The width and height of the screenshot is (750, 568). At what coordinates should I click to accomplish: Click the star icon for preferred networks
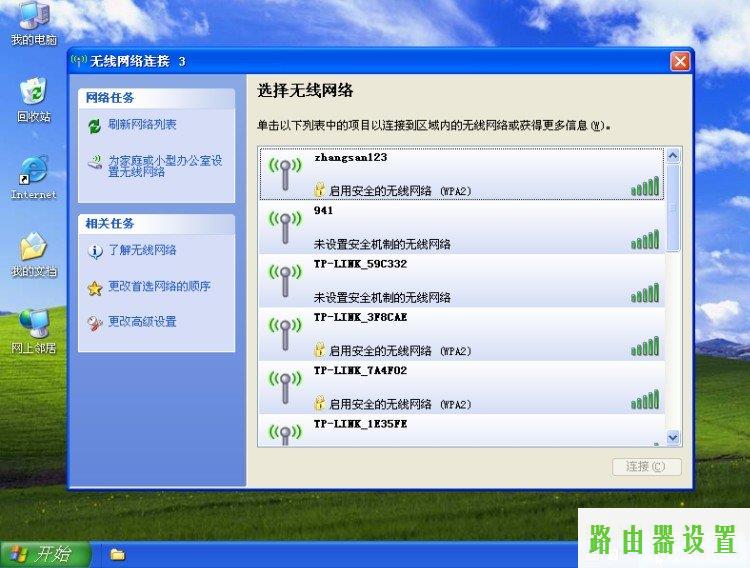pyautogui.click(x=94, y=288)
